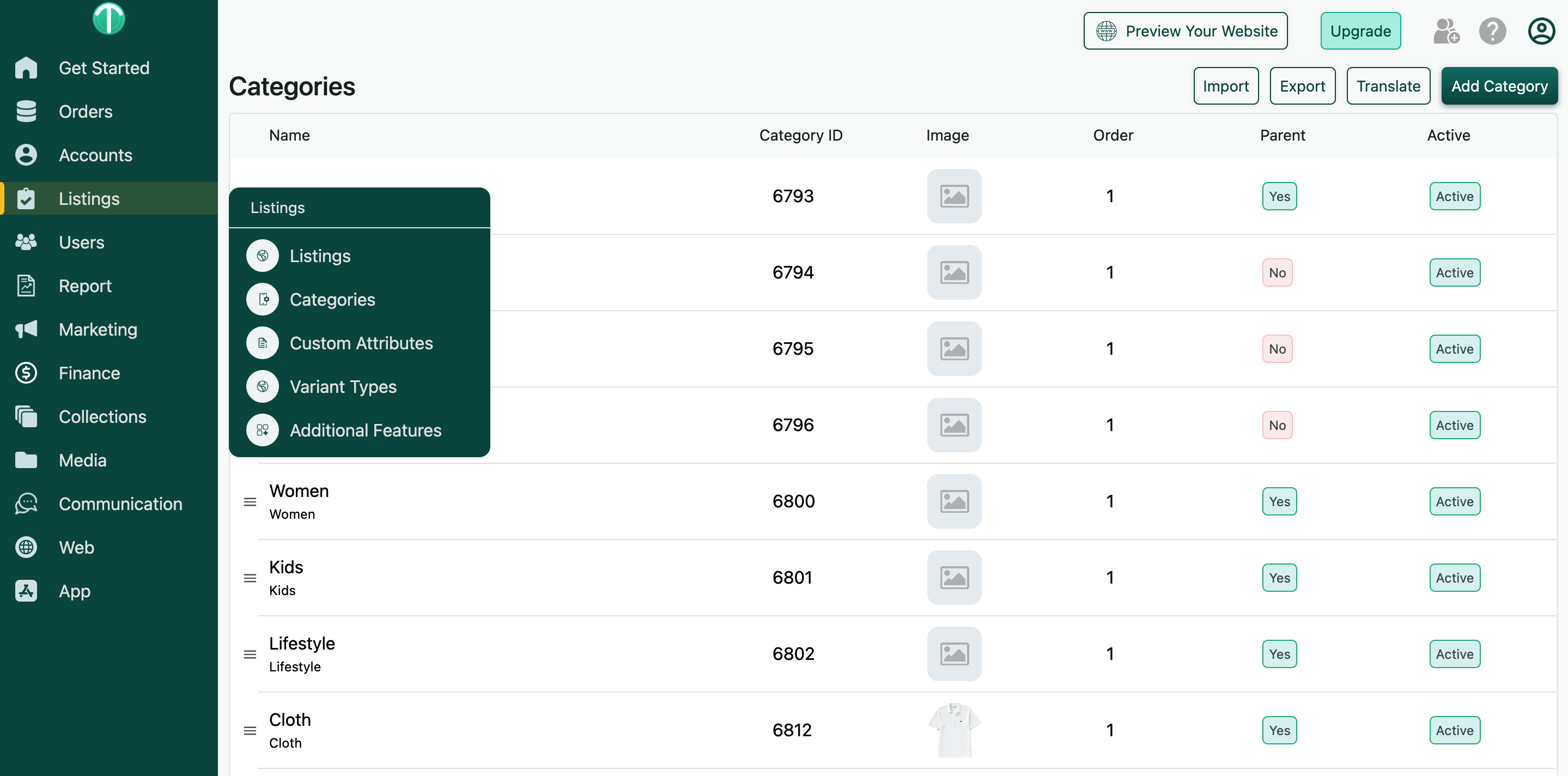Click the Orders stack icon in sidebar

point(26,111)
